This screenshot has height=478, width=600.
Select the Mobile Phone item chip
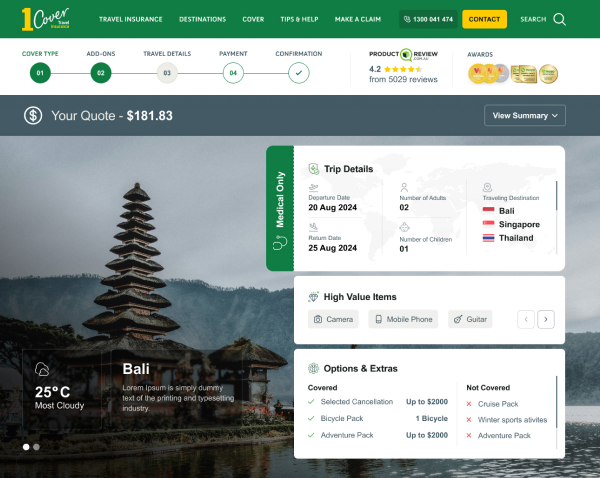pyautogui.click(x=403, y=319)
